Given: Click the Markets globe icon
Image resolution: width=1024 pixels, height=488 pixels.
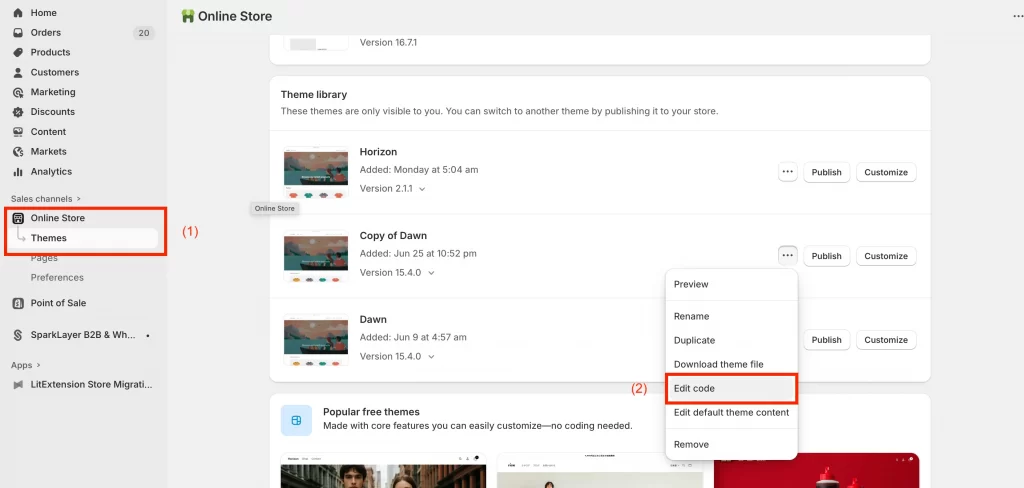Looking at the screenshot, I should click(18, 152).
